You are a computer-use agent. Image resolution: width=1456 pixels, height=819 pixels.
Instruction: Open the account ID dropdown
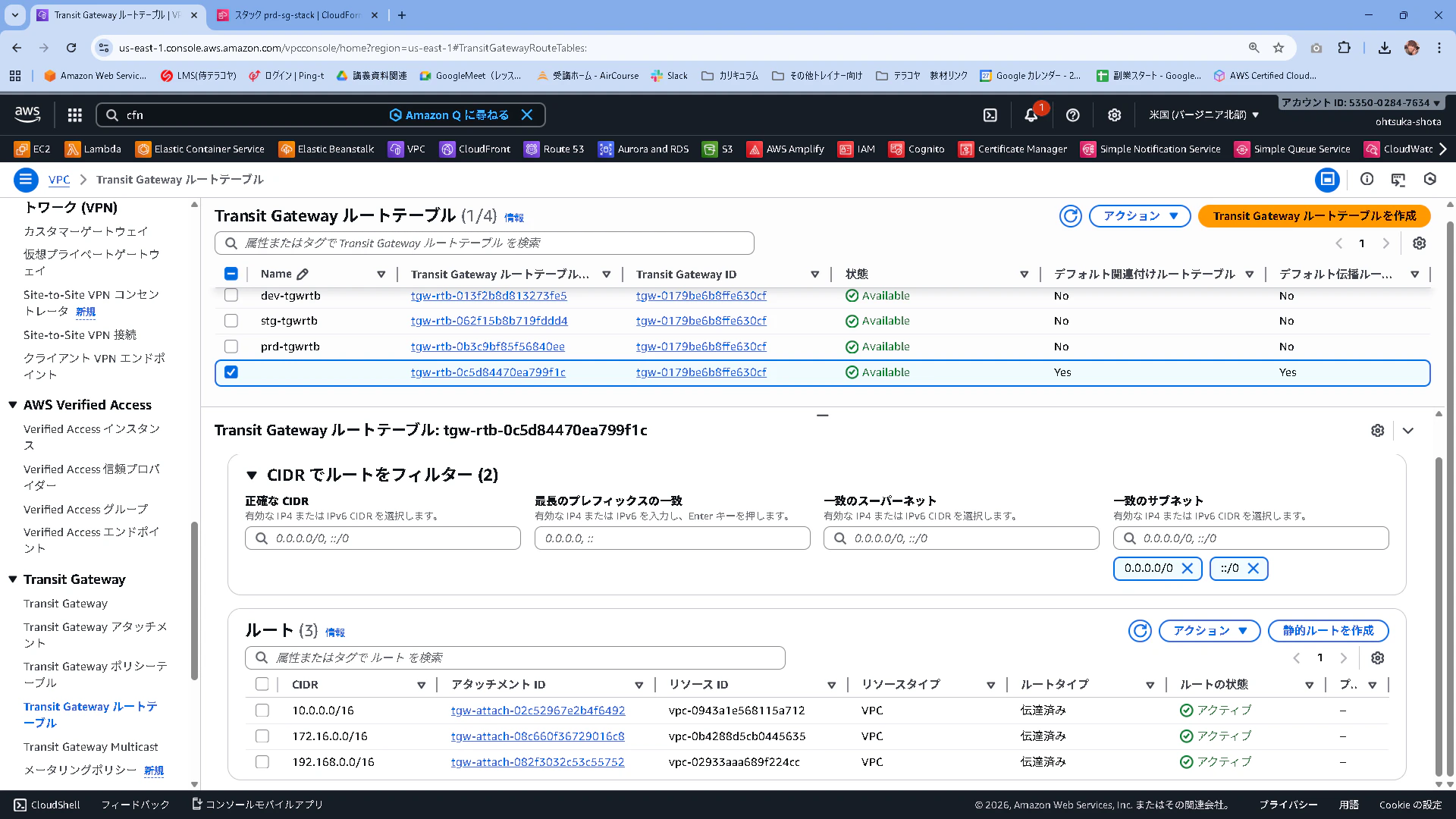point(1361,102)
